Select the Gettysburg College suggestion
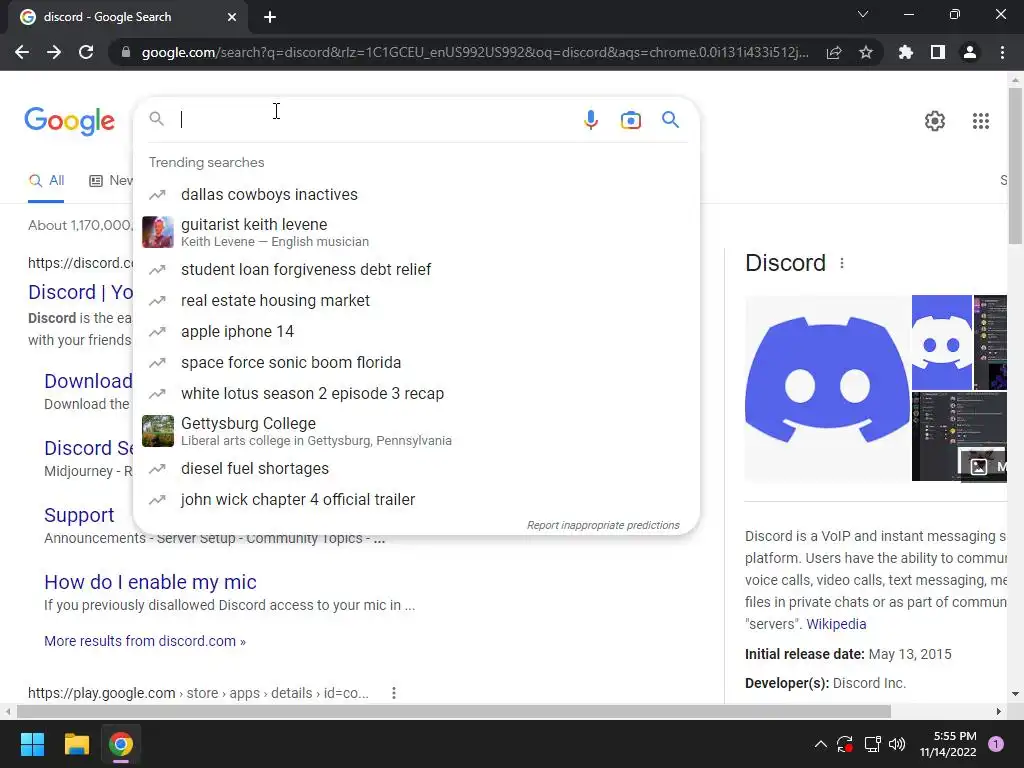This screenshot has height=768, width=1024. point(416,432)
